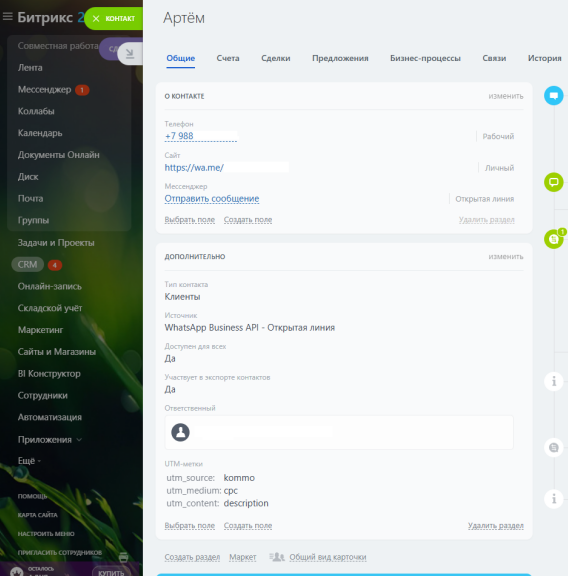Open Коллабы in the sidebar

36,111
